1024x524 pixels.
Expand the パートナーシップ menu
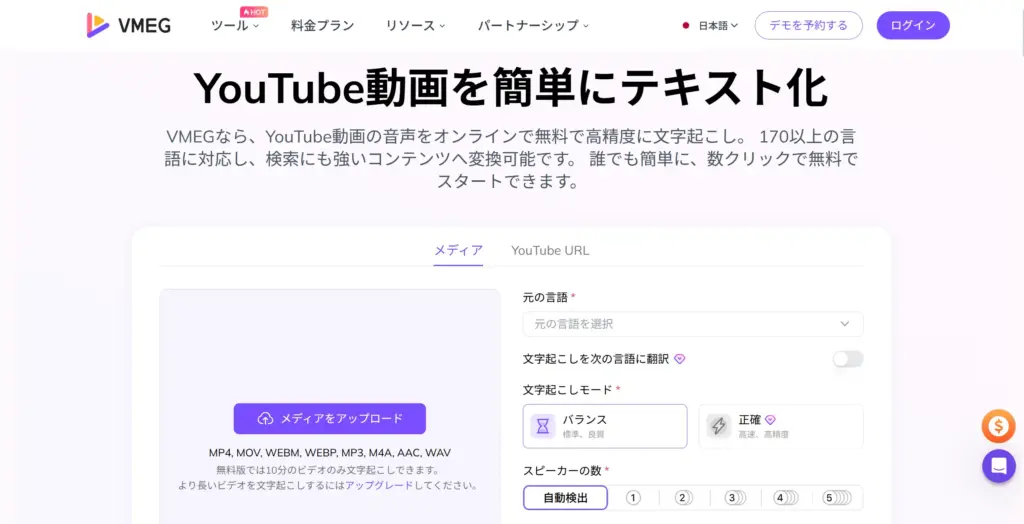click(x=533, y=26)
